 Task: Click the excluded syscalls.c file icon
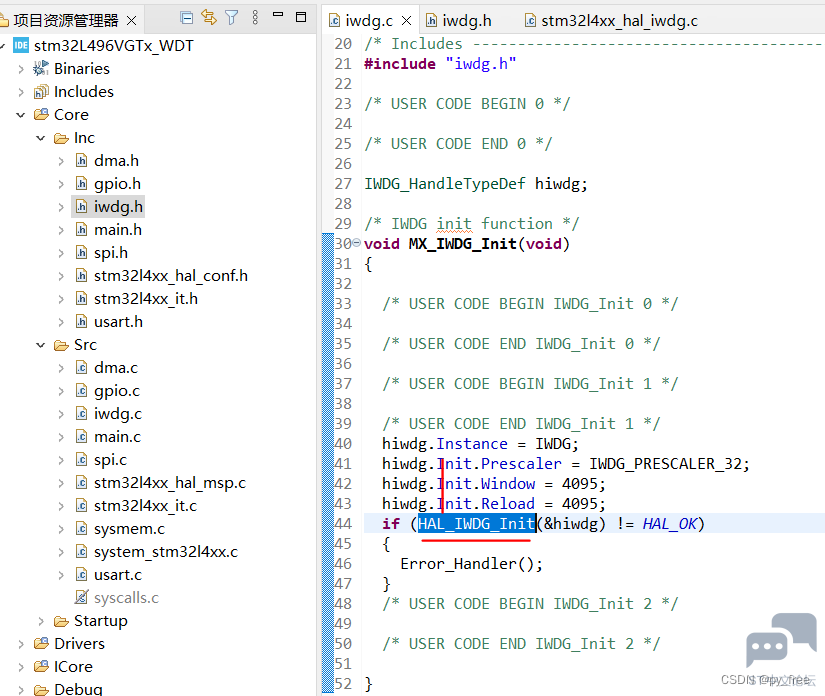(81, 597)
